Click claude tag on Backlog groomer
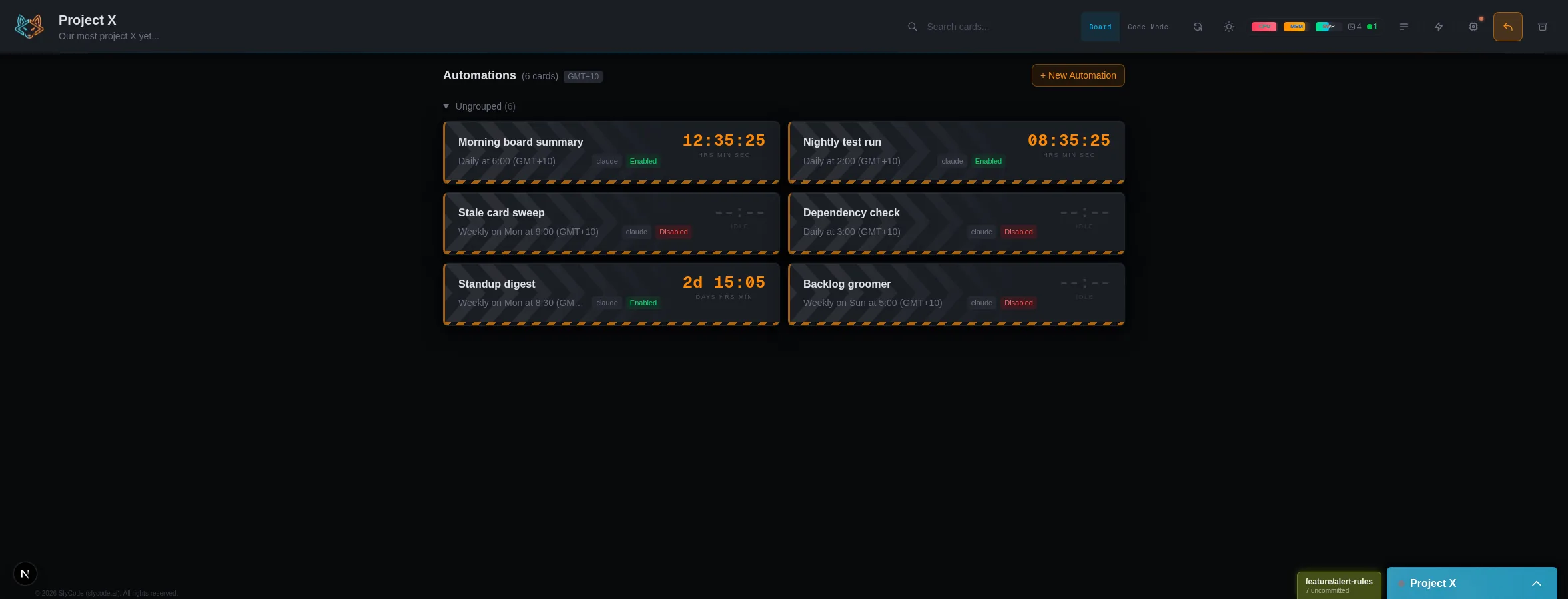The height and width of the screenshot is (599, 1568). pyautogui.click(x=981, y=303)
